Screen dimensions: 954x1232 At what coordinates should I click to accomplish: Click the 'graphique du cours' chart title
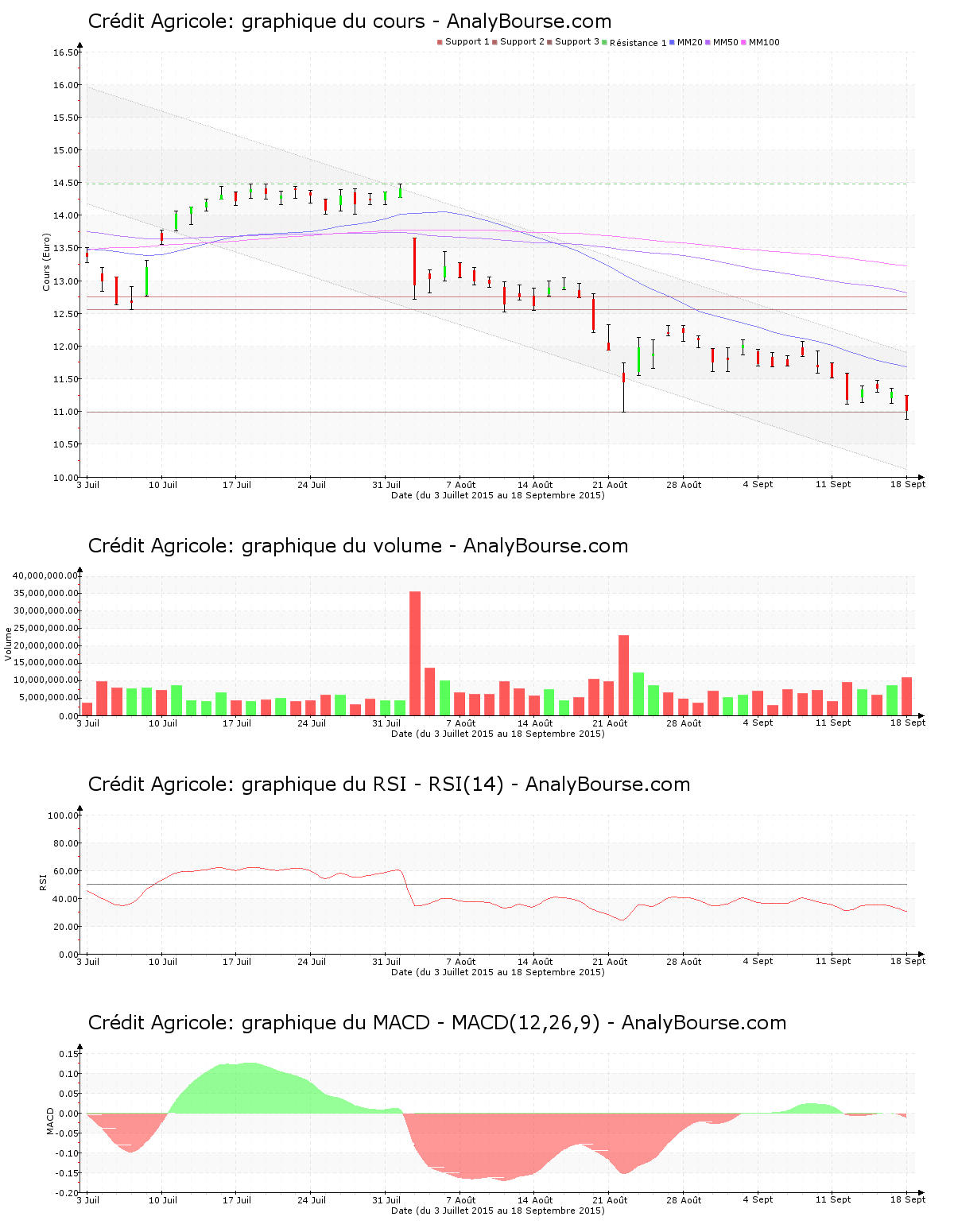(350, 21)
